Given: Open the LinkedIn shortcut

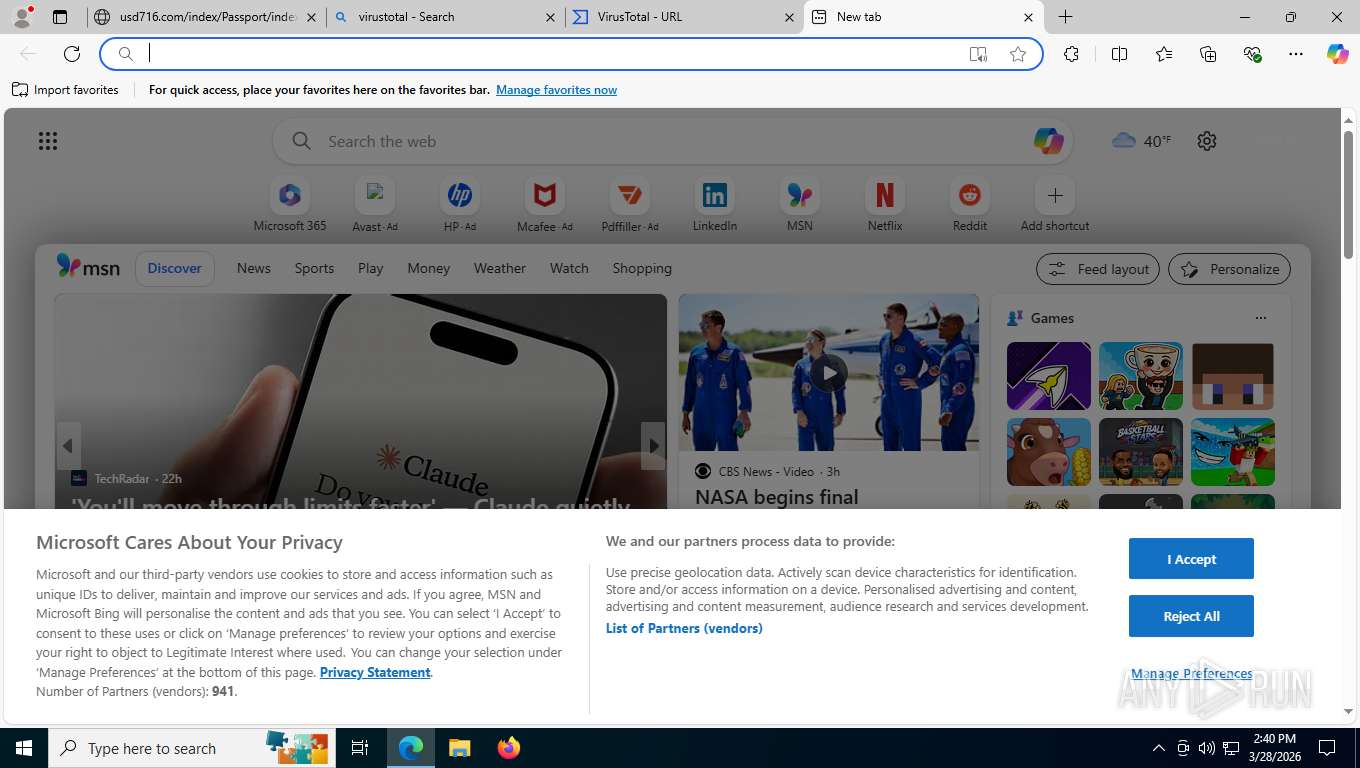Looking at the screenshot, I should (x=715, y=205).
